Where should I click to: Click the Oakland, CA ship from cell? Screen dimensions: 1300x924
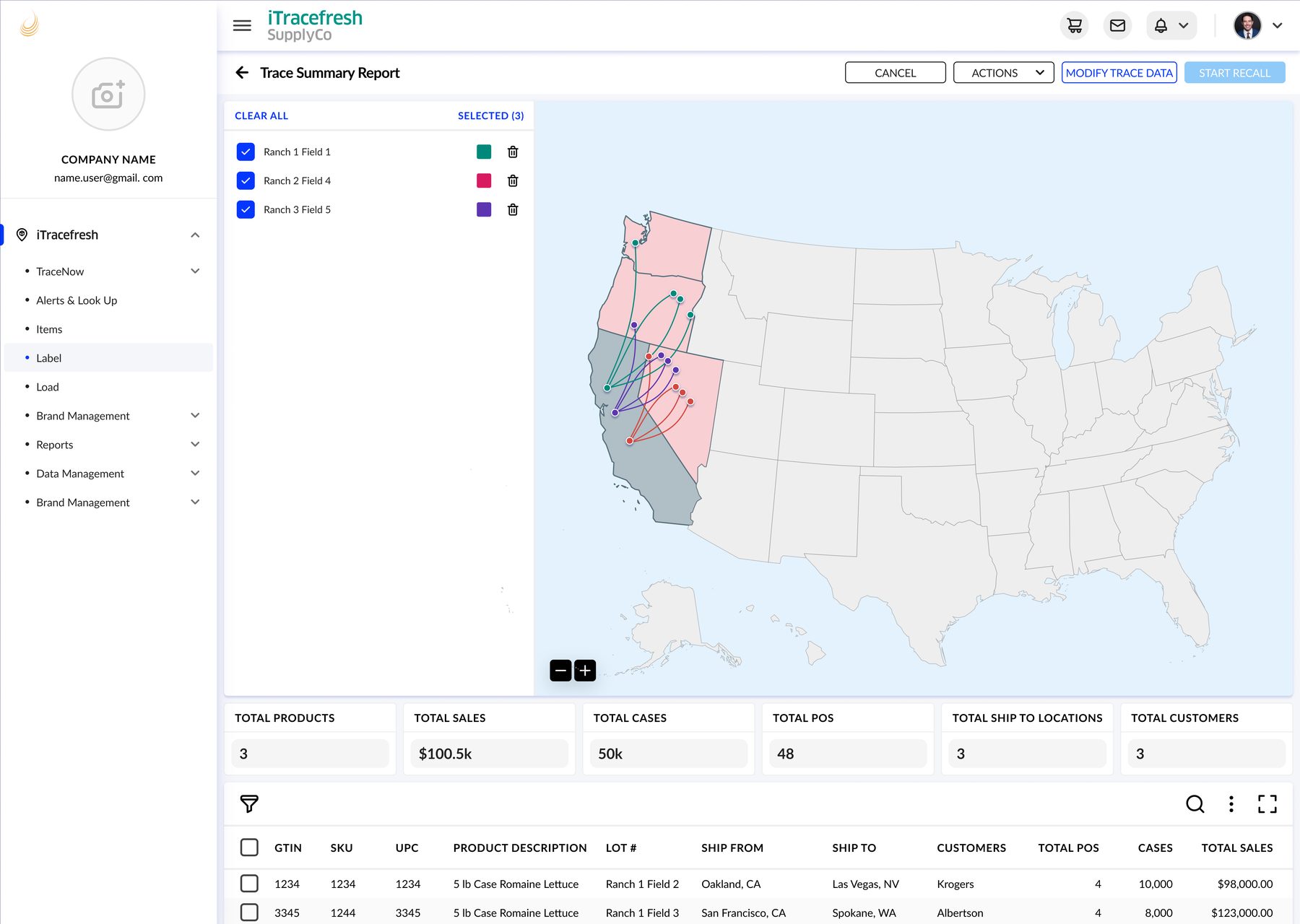[731, 884]
